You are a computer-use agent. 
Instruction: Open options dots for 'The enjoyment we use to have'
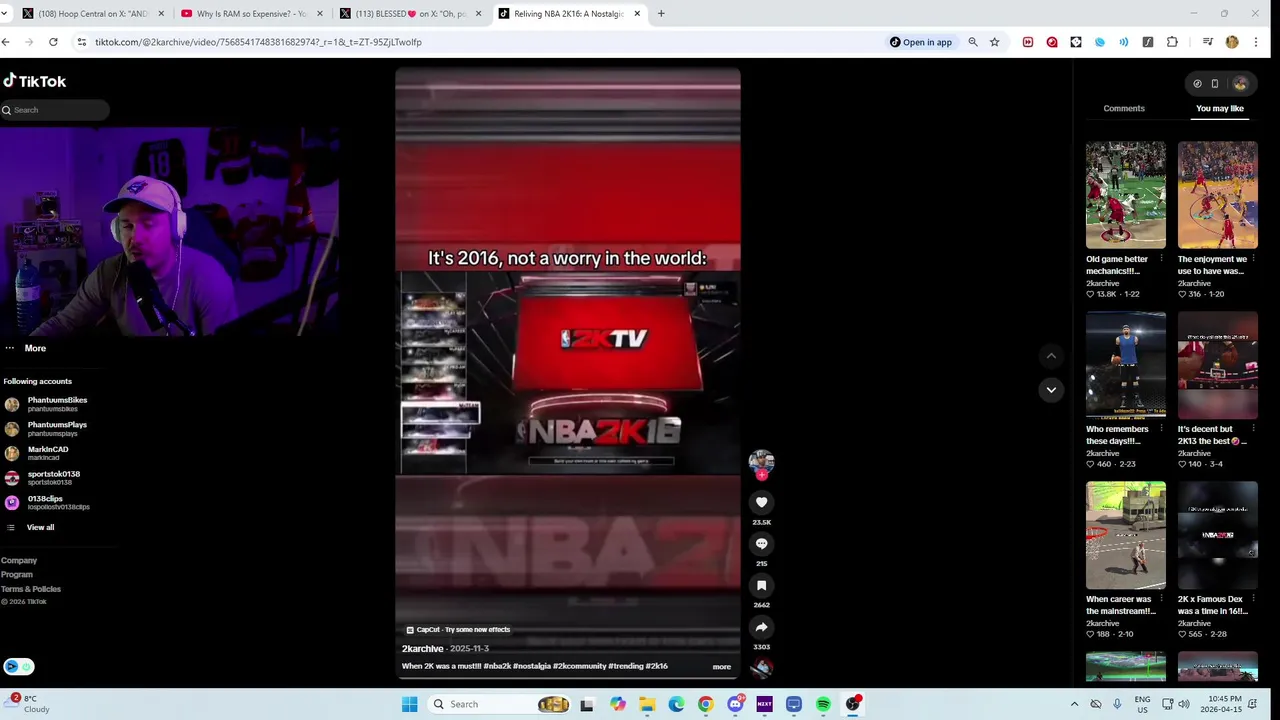(x=1253, y=259)
